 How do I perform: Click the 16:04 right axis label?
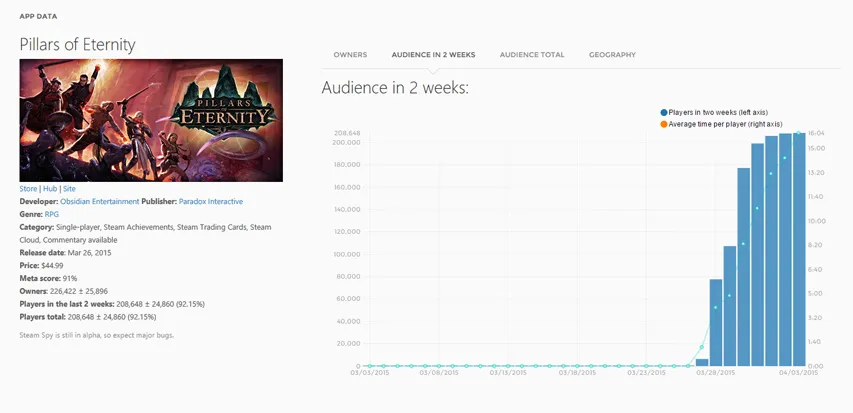click(x=817, y=133)
